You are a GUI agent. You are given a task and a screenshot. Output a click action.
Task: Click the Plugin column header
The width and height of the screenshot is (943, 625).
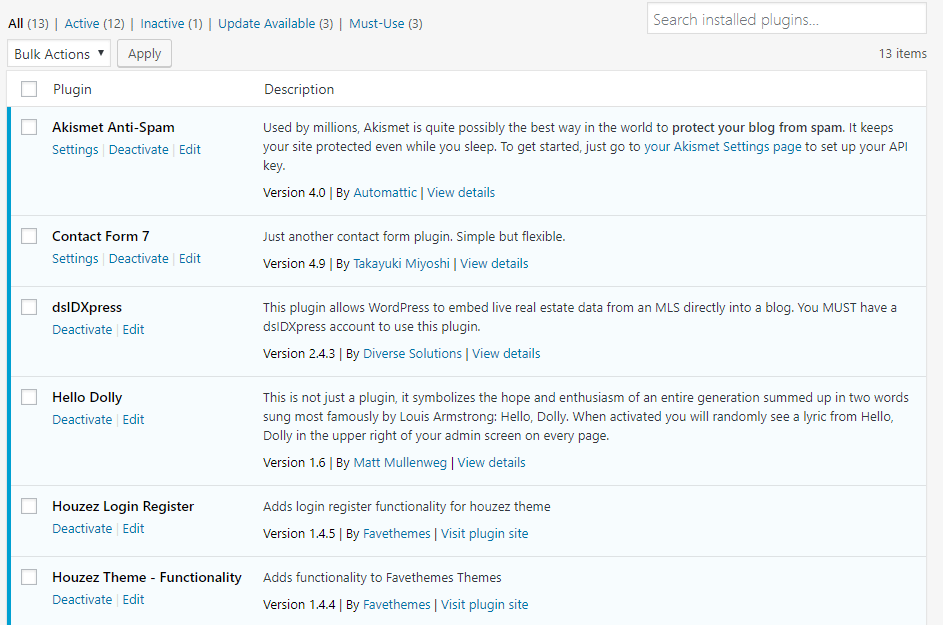72,89
